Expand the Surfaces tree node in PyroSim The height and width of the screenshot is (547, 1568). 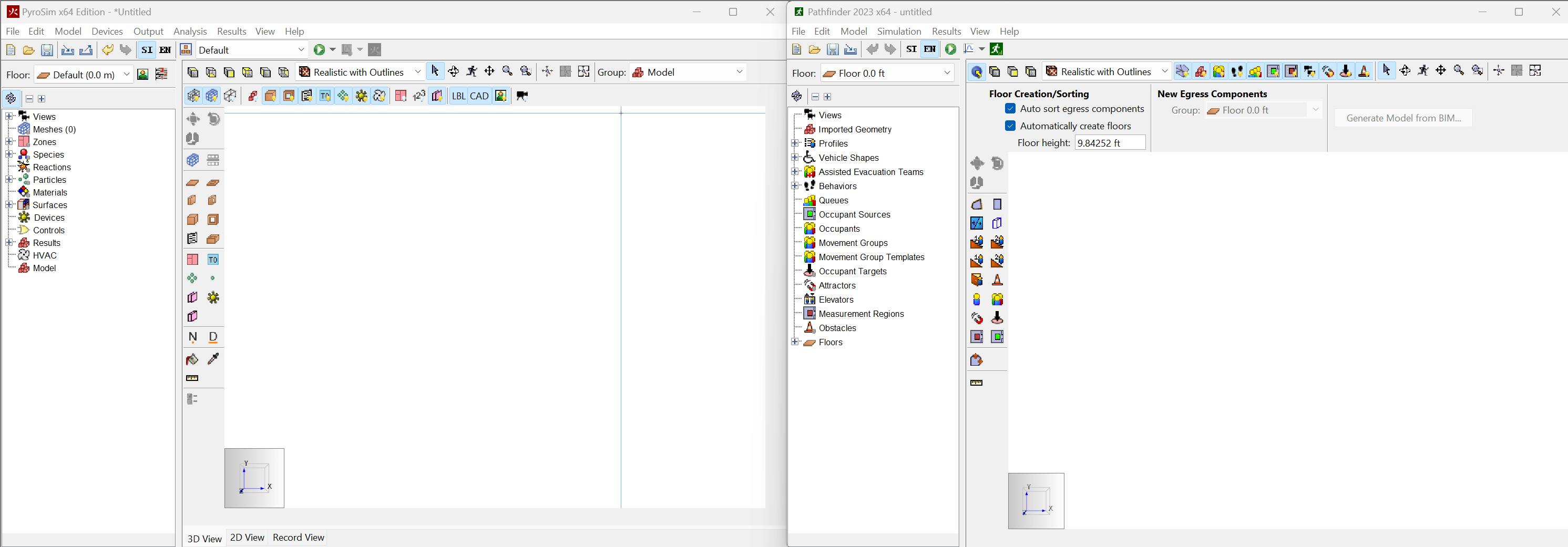point(9,205)
